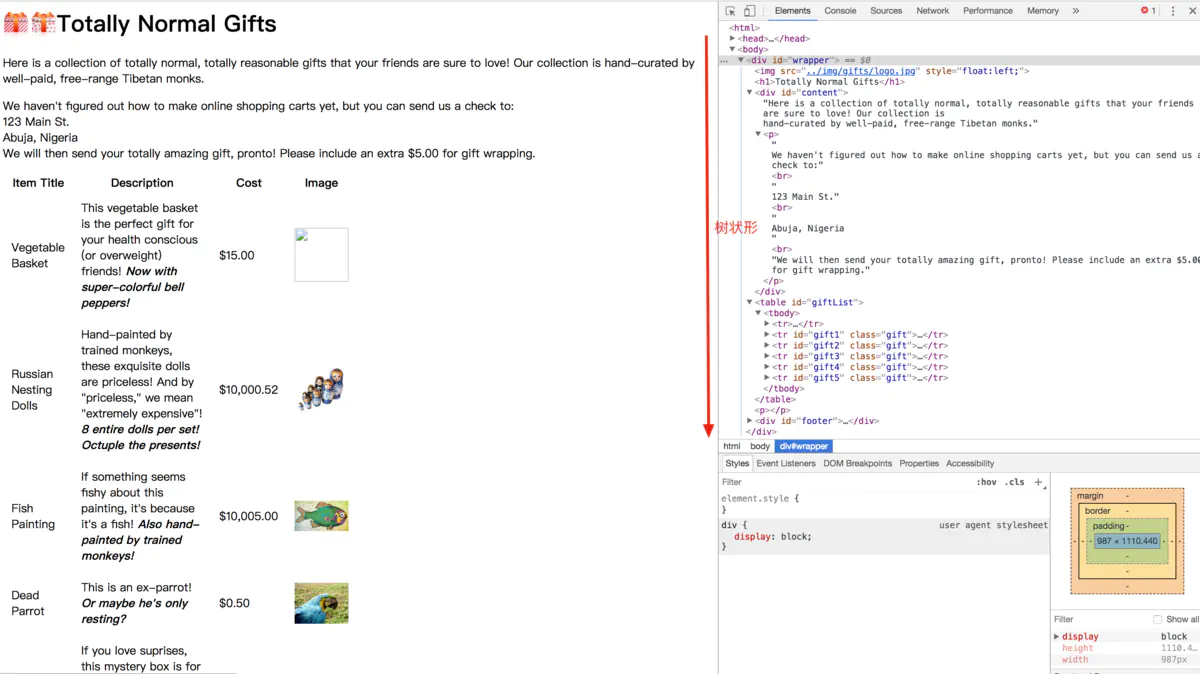Expand the computed display property
The width and height of the screenshot is (1200, 674).
1057,636
